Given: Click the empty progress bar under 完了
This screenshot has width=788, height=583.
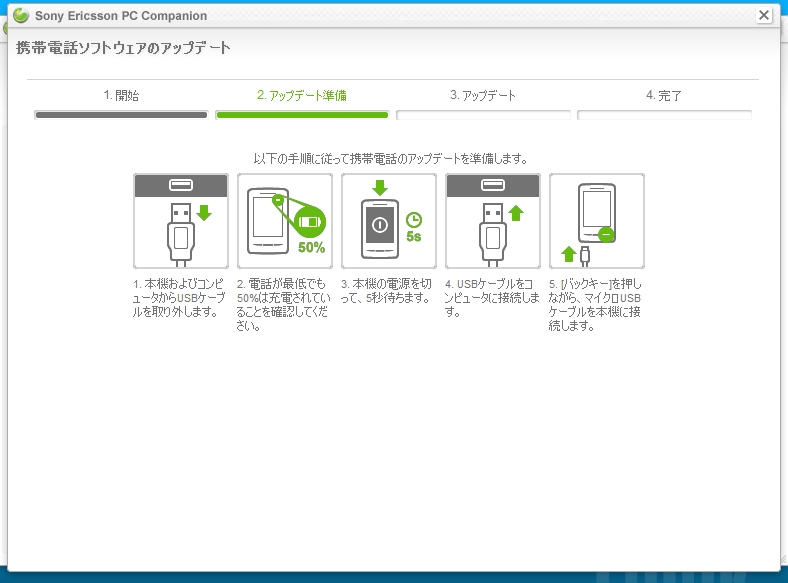Looking at the screenshot, I should click(x=664, y=115).
